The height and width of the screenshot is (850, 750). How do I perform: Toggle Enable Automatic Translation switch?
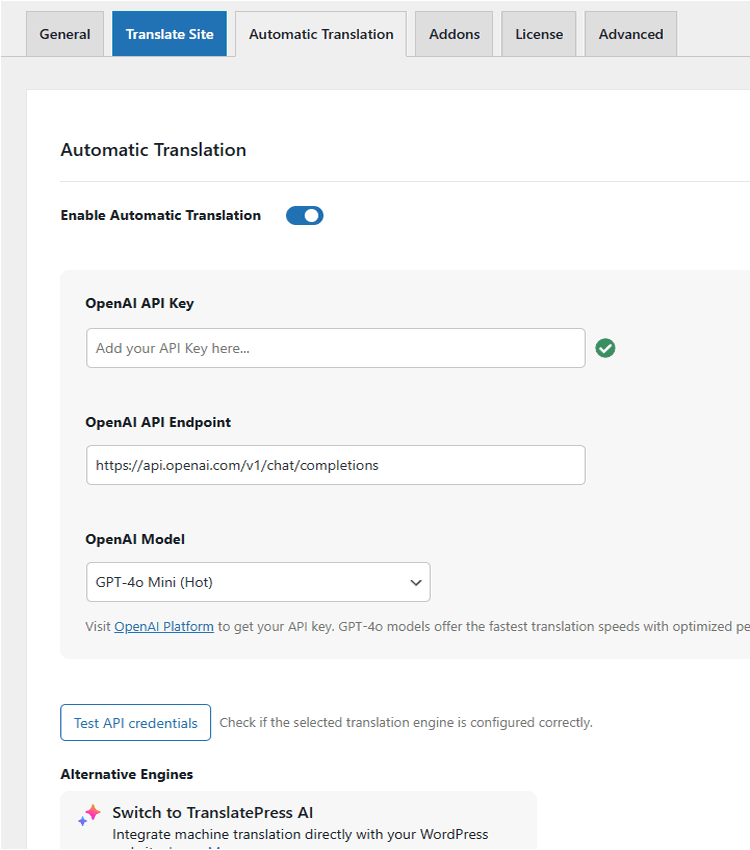coord(305,215)
